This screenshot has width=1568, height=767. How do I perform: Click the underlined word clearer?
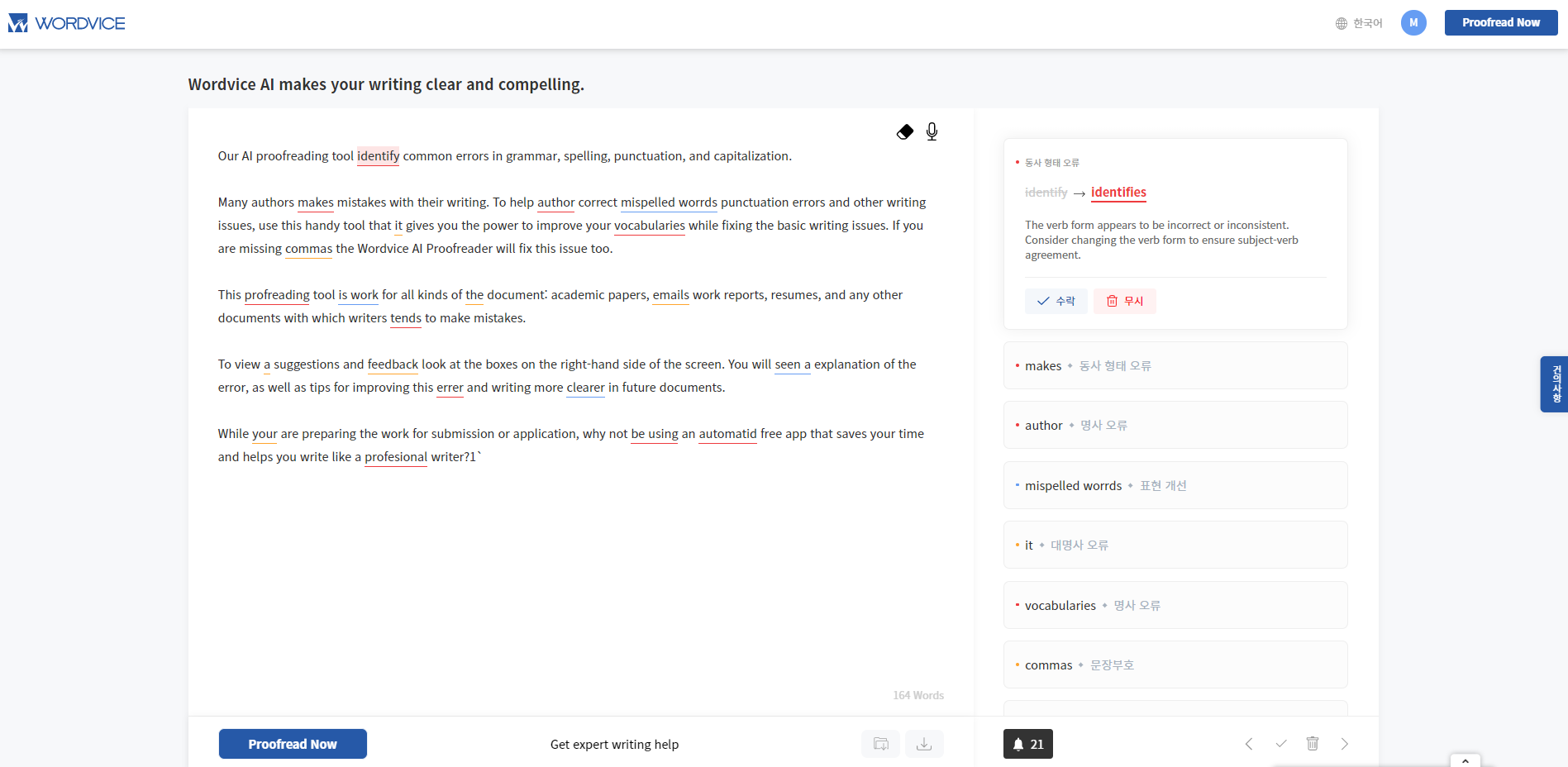tap(585, 388)
